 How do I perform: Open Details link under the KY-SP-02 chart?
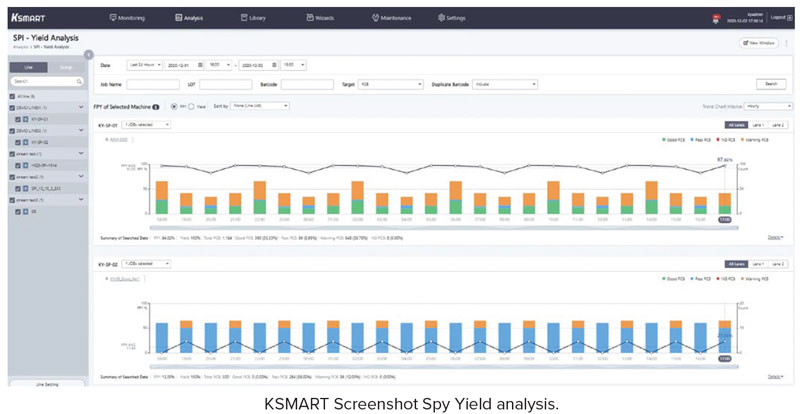click(776, 377)
